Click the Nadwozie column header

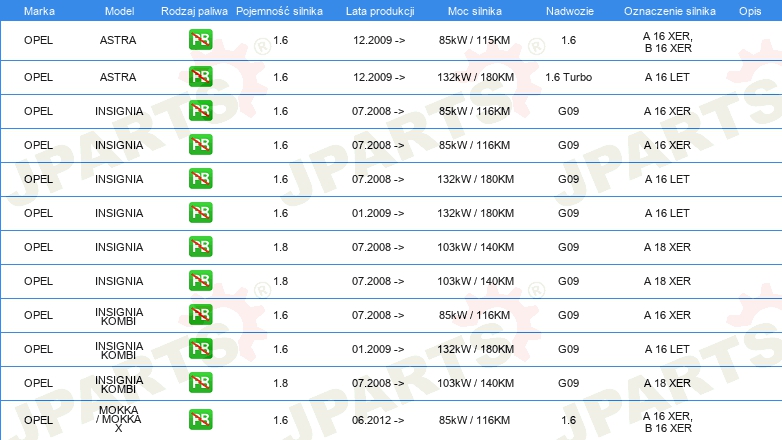point(570,11)
